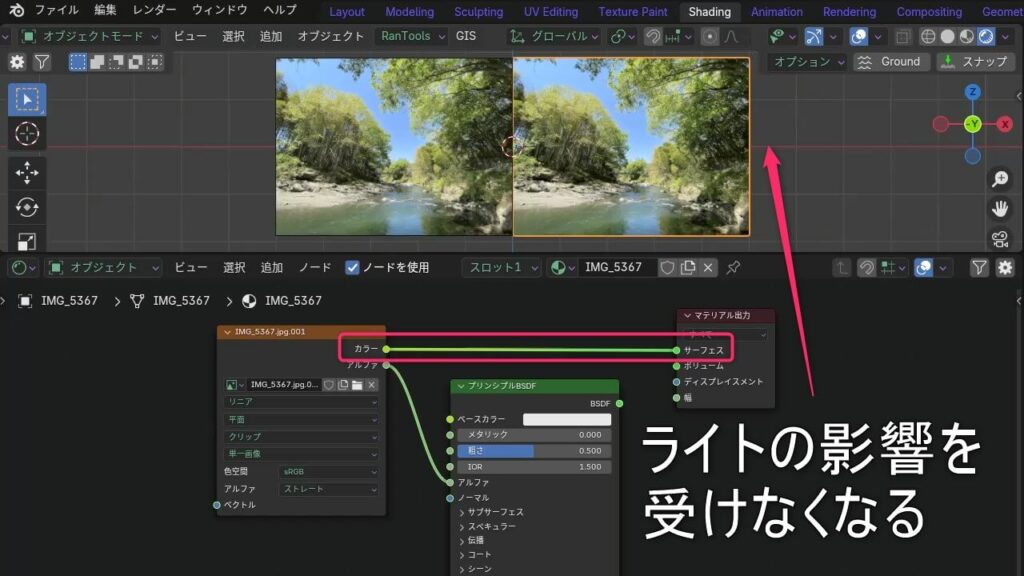Open File menu

pos(57,10)
